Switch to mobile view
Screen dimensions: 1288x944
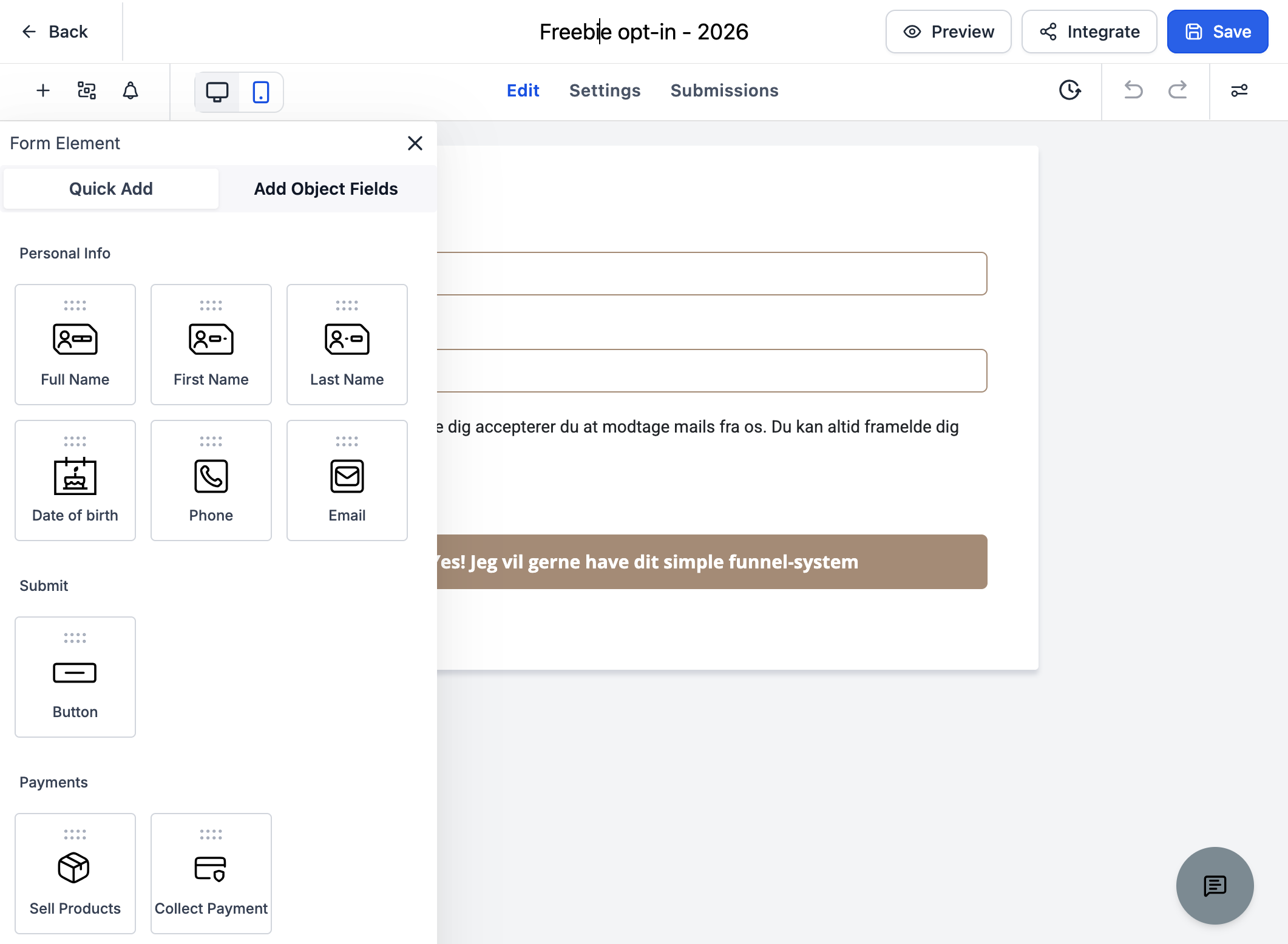tap(261, 92)
